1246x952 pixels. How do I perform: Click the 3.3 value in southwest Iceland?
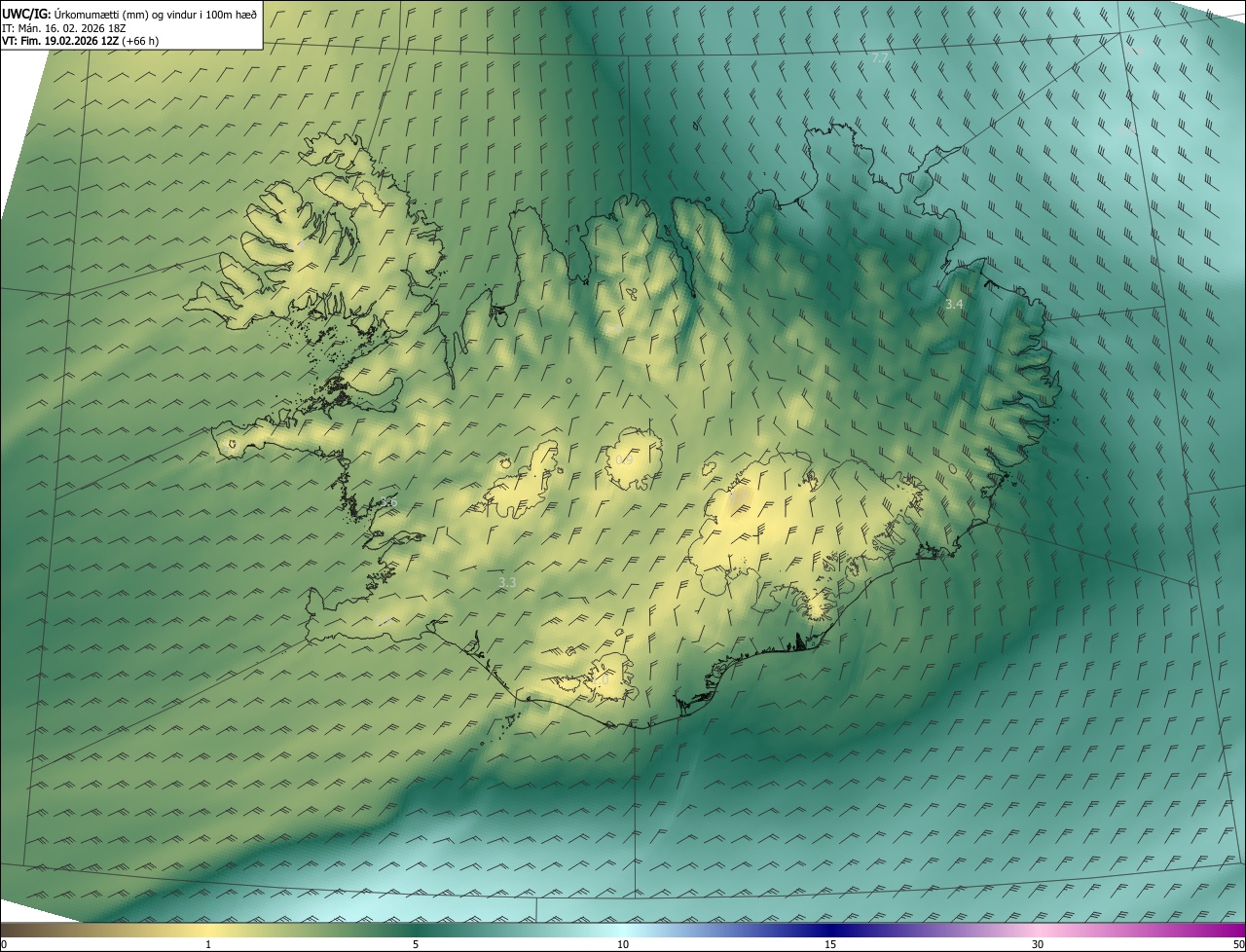[507, 583]
